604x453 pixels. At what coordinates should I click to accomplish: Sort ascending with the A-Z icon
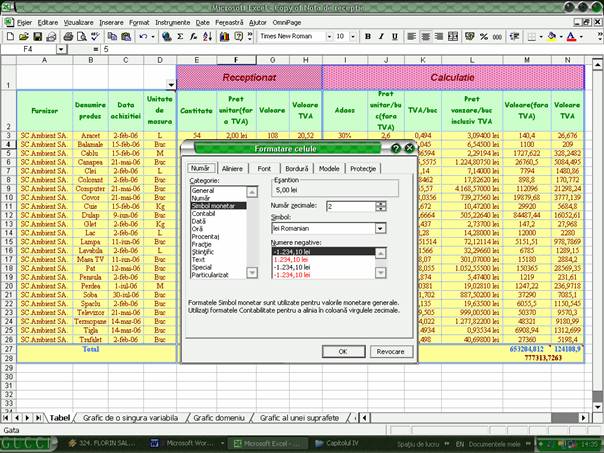(x=208, y=37)
